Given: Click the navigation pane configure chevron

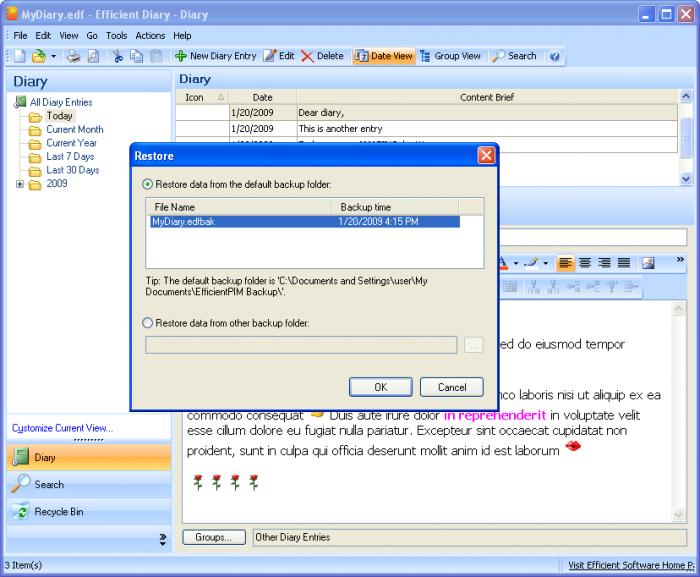Looking at the screenshot, I should point(163,539).
